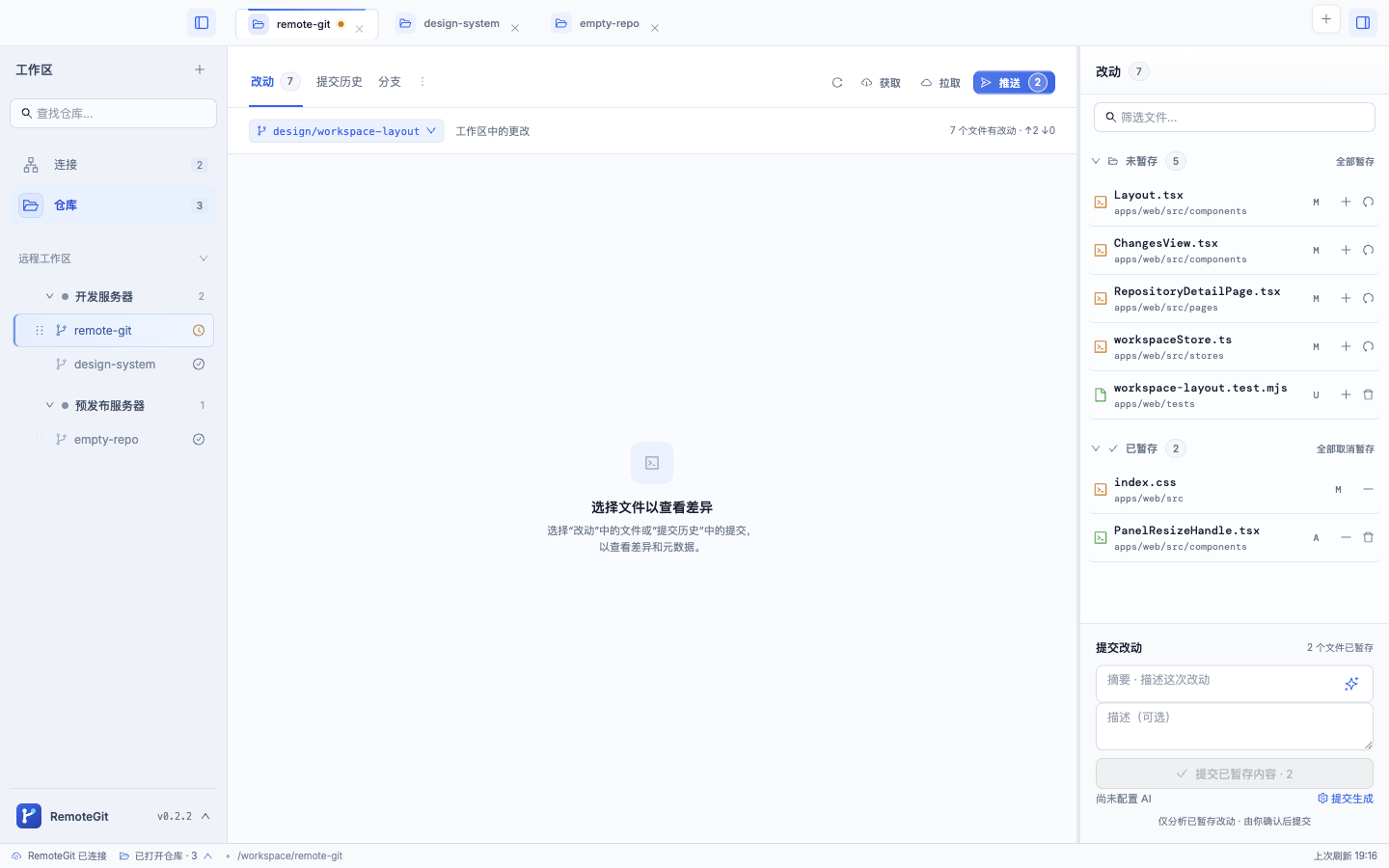The image size is (1389, 868).
Task: Open the 提交生成 settings link
Action: coord(1346,799)
